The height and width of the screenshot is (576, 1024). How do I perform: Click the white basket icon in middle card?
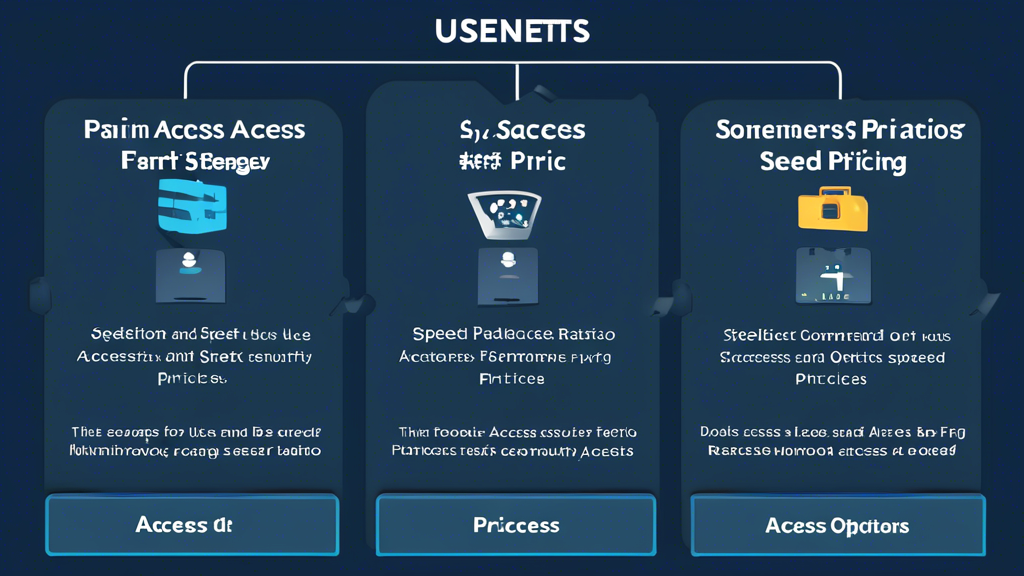506,212
